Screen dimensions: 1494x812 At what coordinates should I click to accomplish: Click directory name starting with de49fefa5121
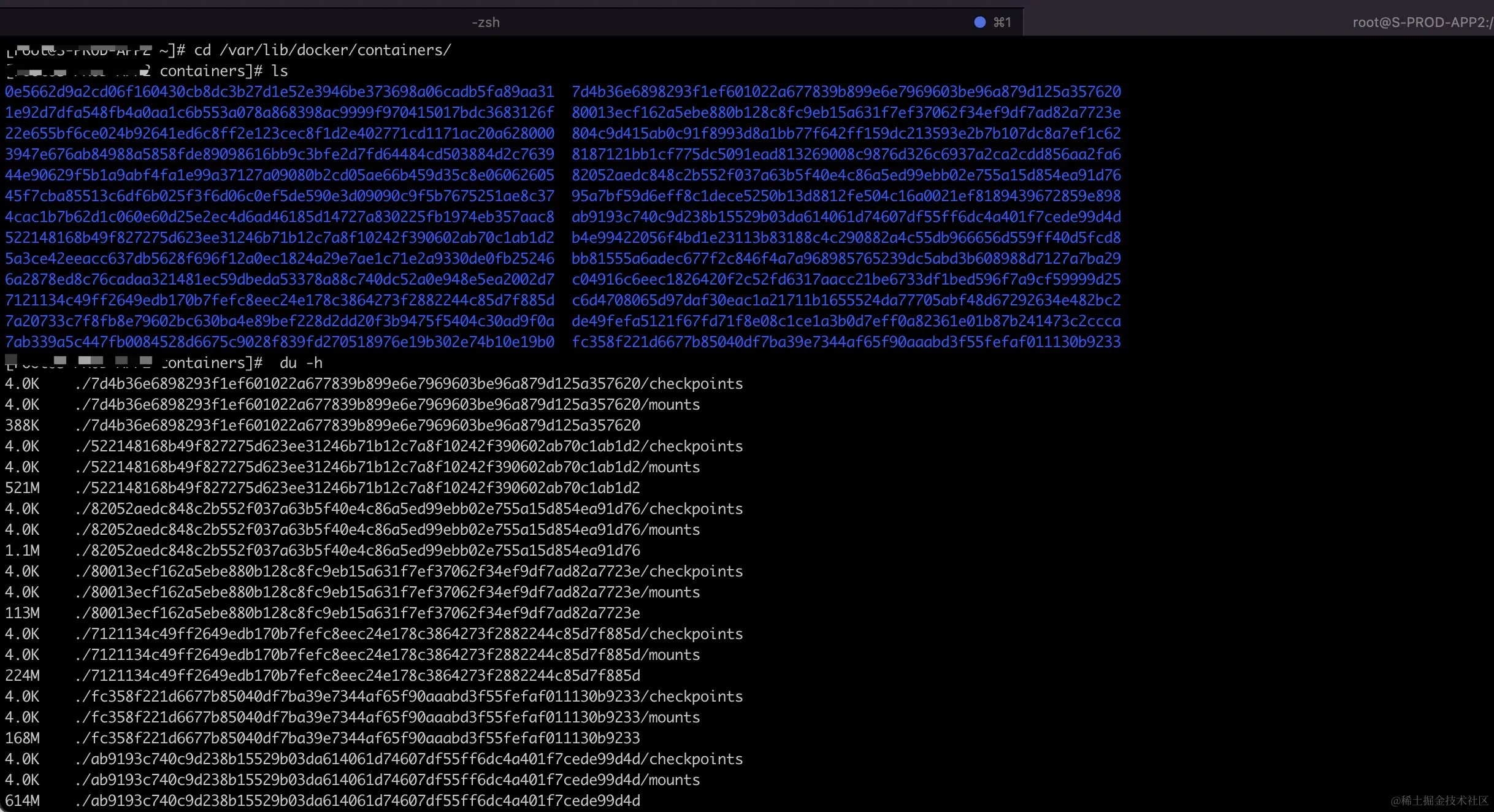[x=846, y=321]
